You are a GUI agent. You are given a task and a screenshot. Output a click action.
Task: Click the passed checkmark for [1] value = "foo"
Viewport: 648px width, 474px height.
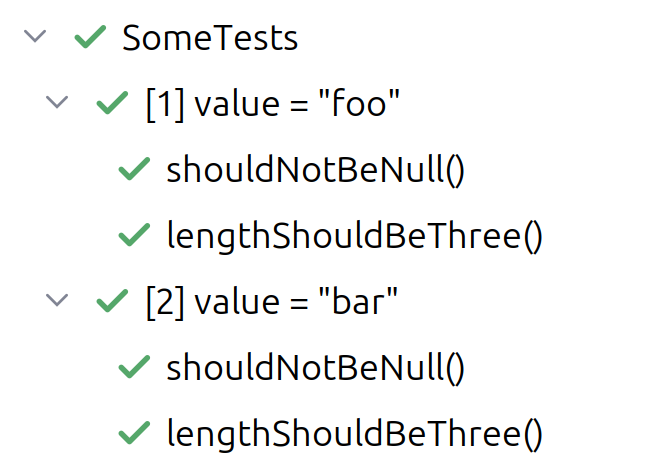(113, 104)
